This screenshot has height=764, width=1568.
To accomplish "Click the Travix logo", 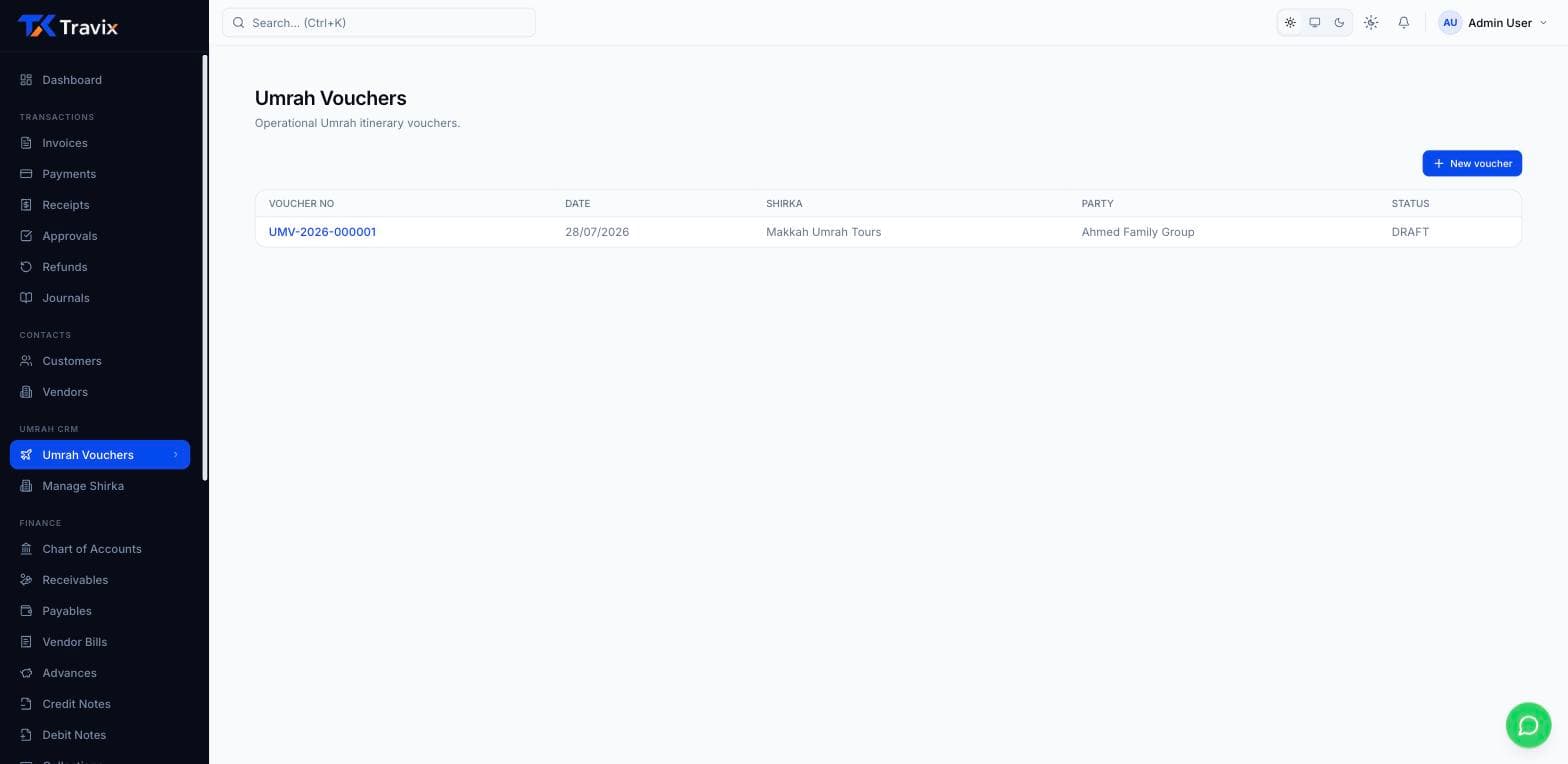I will click(68, 26).
